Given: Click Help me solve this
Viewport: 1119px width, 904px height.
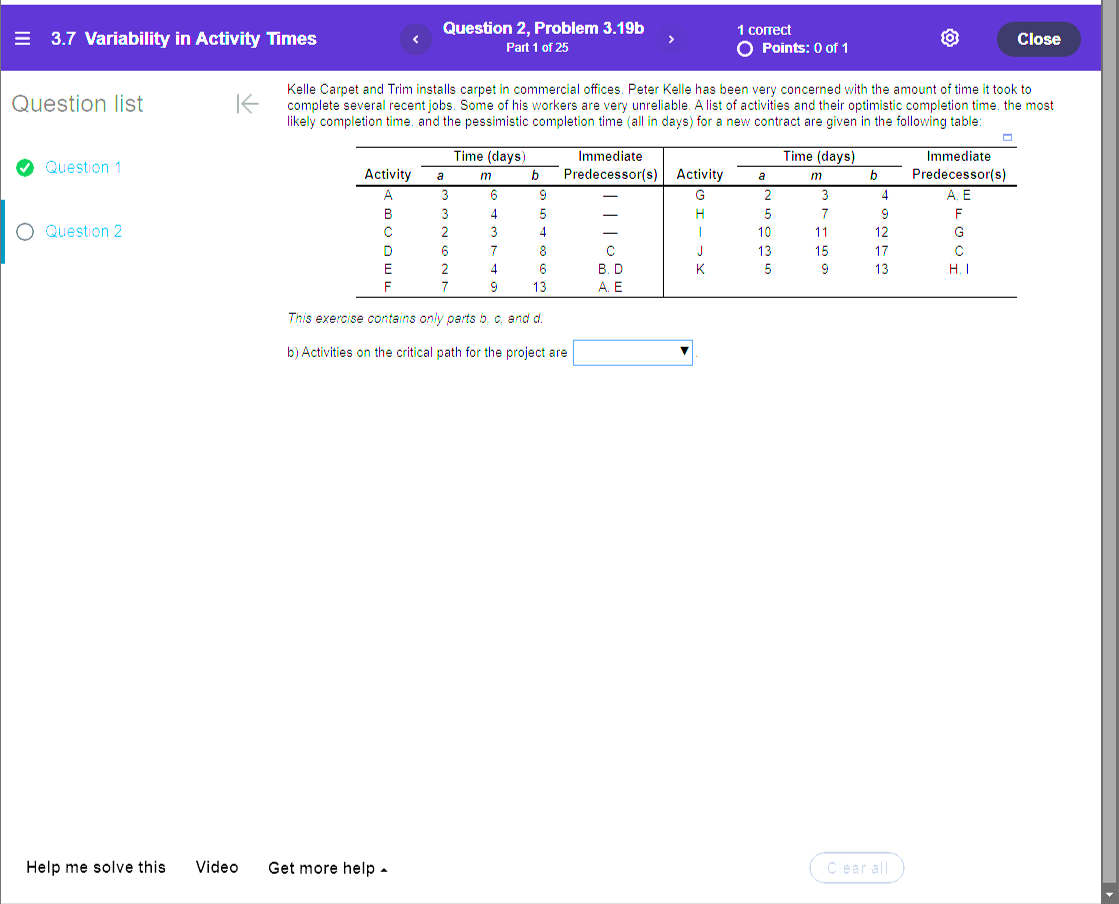Looking at the screenshot, I should (96, 868).
